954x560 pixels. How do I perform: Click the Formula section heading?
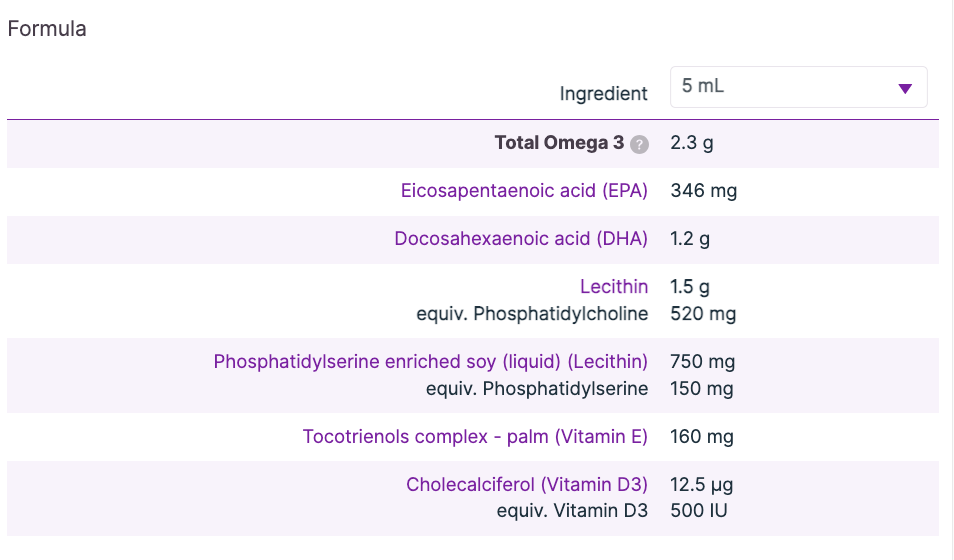pos(47,29)
